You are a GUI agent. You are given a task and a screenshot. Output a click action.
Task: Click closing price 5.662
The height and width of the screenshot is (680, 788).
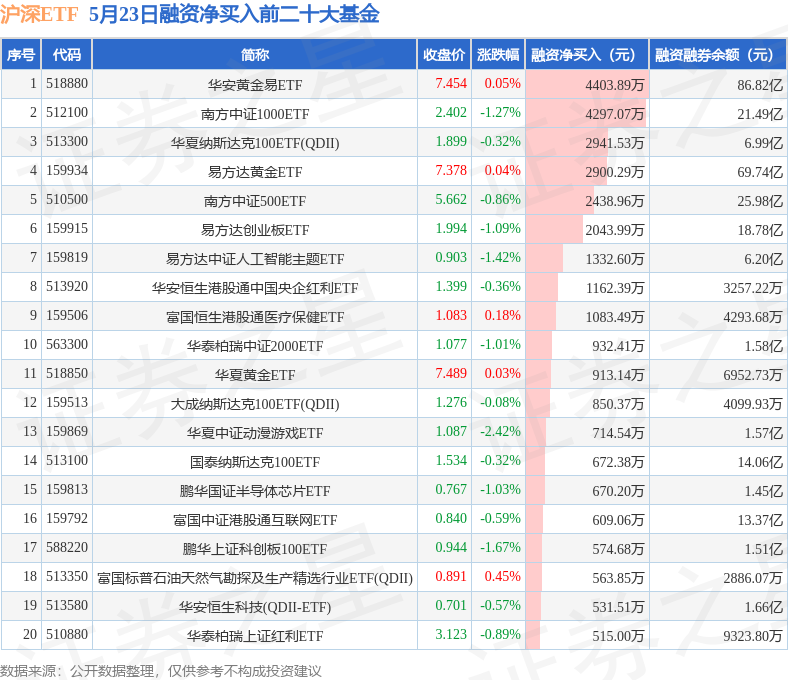click(451, 200)
